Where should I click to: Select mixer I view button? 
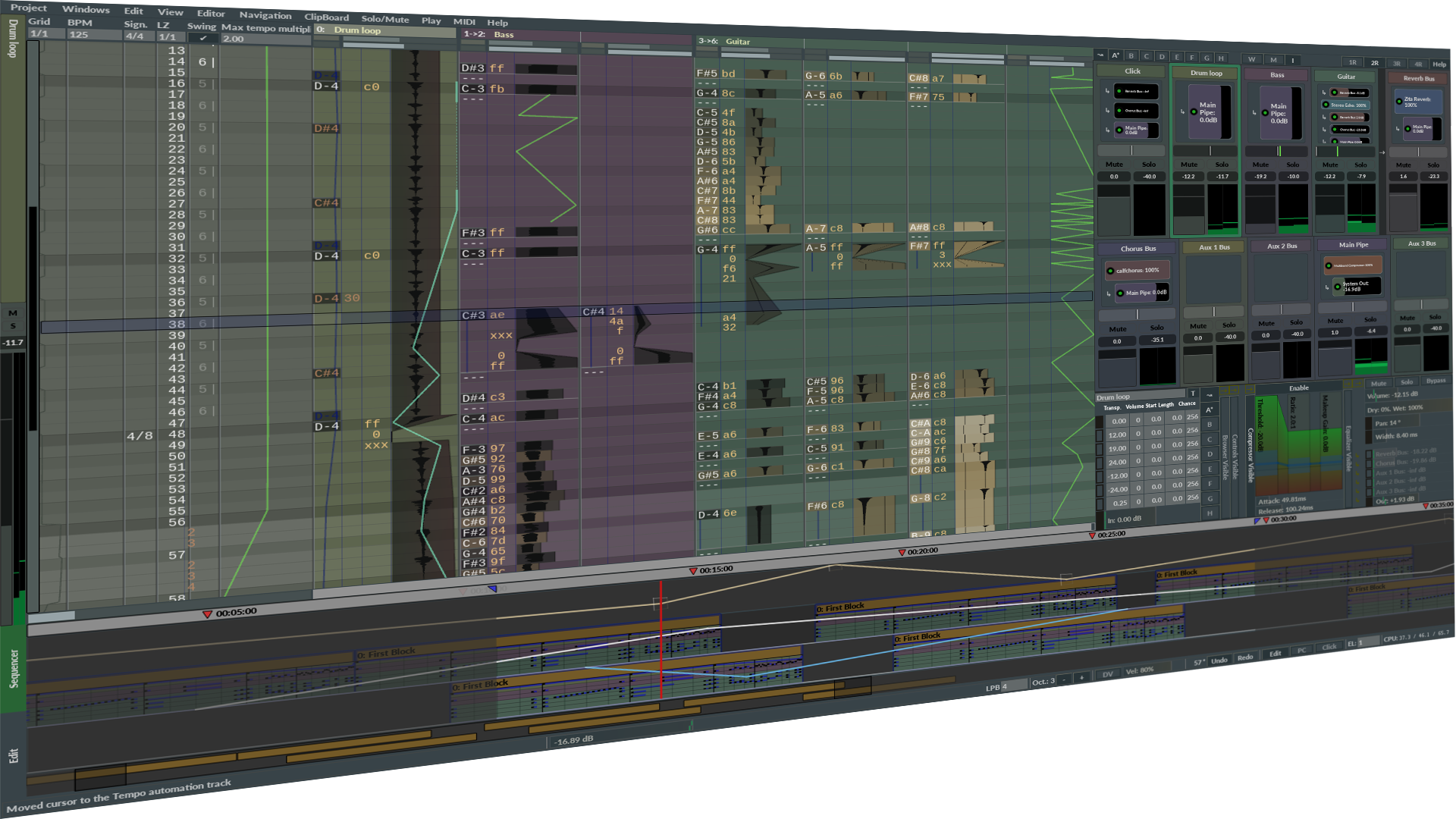[1293, 60]
